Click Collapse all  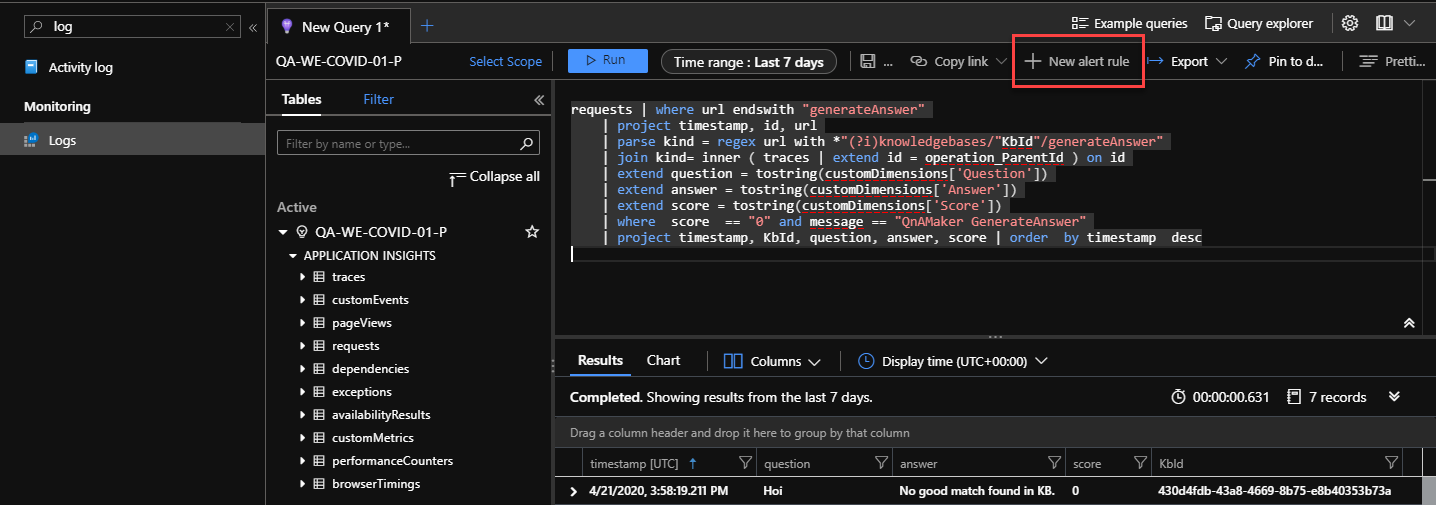[x=496, y=177]
